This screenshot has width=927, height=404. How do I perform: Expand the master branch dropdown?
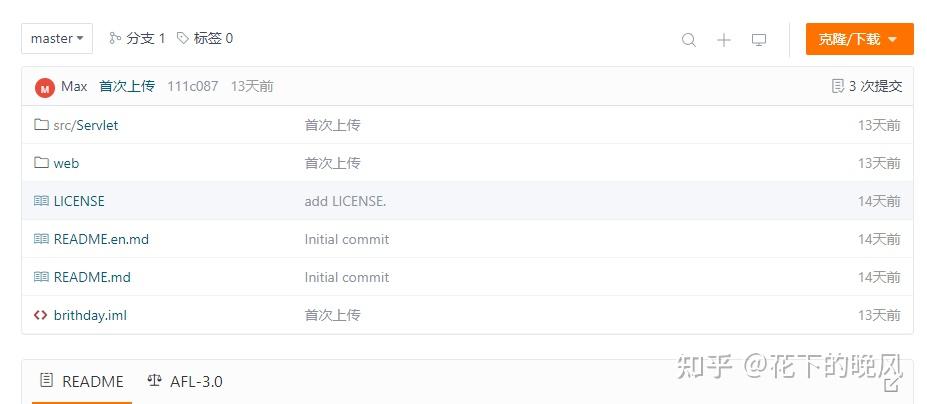(57, 39)
